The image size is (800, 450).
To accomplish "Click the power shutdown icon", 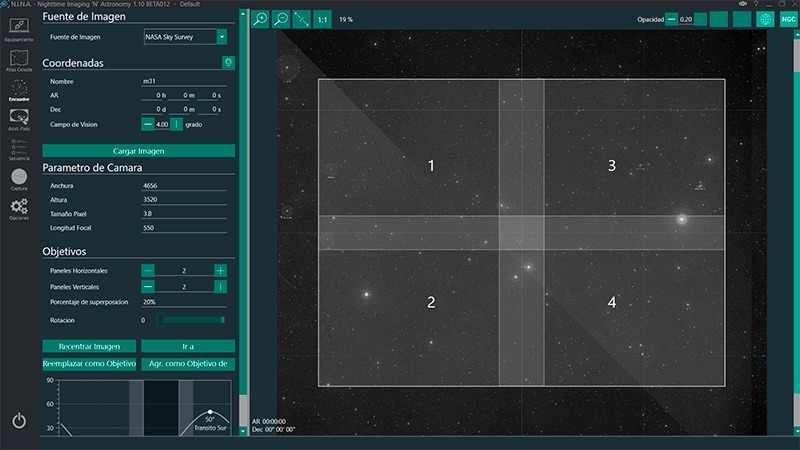I will 19,421.
